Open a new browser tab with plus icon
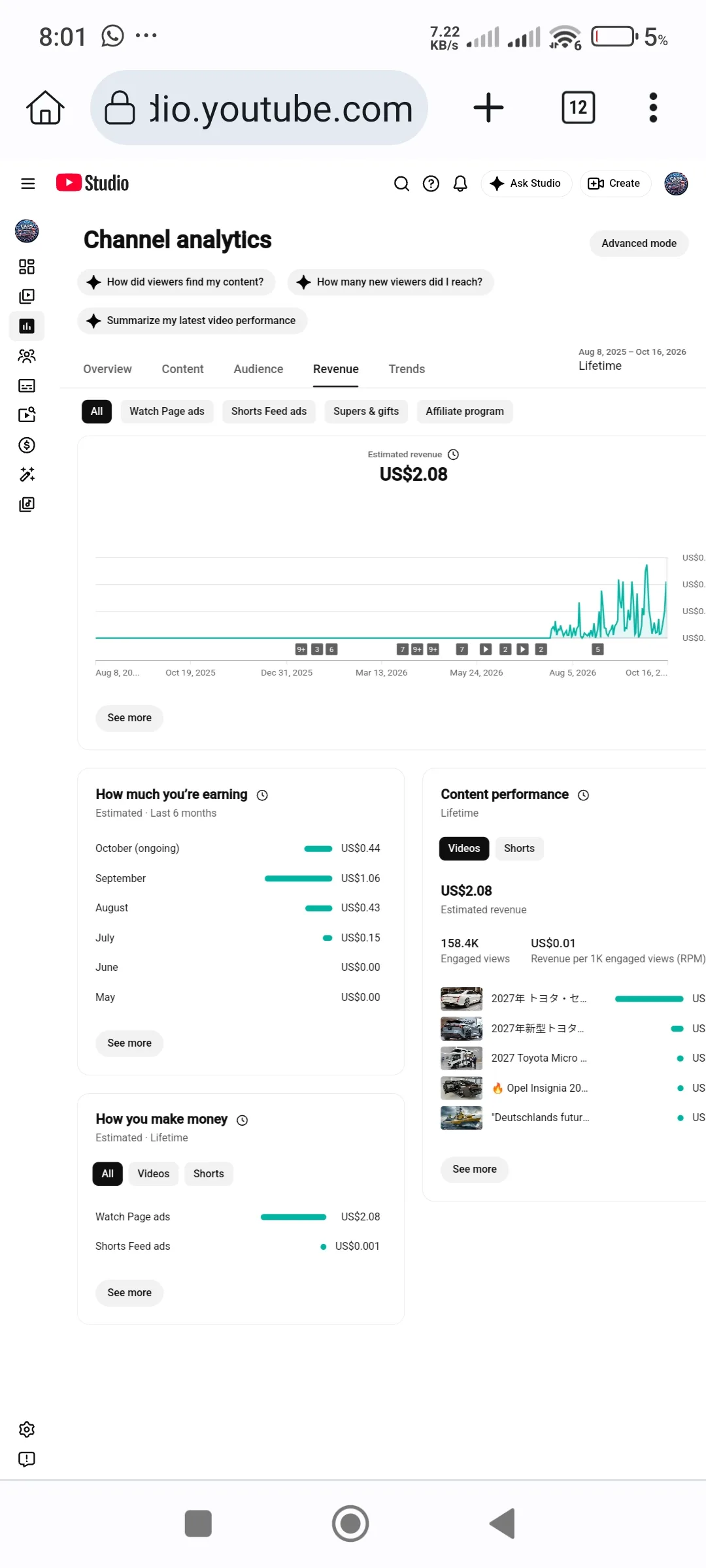The image size is (706, 1568). click(488, 108)
